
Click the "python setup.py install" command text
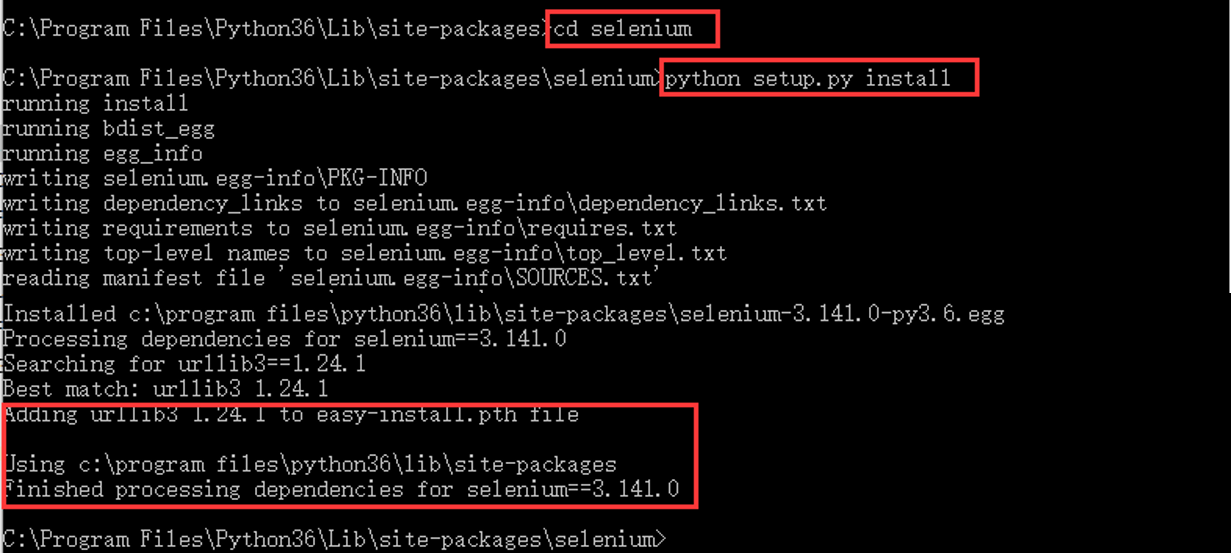tap(808, 78)
